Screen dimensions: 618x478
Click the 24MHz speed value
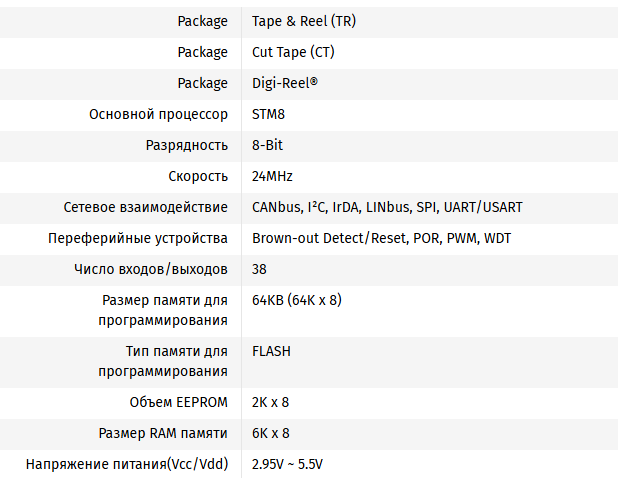272,176
